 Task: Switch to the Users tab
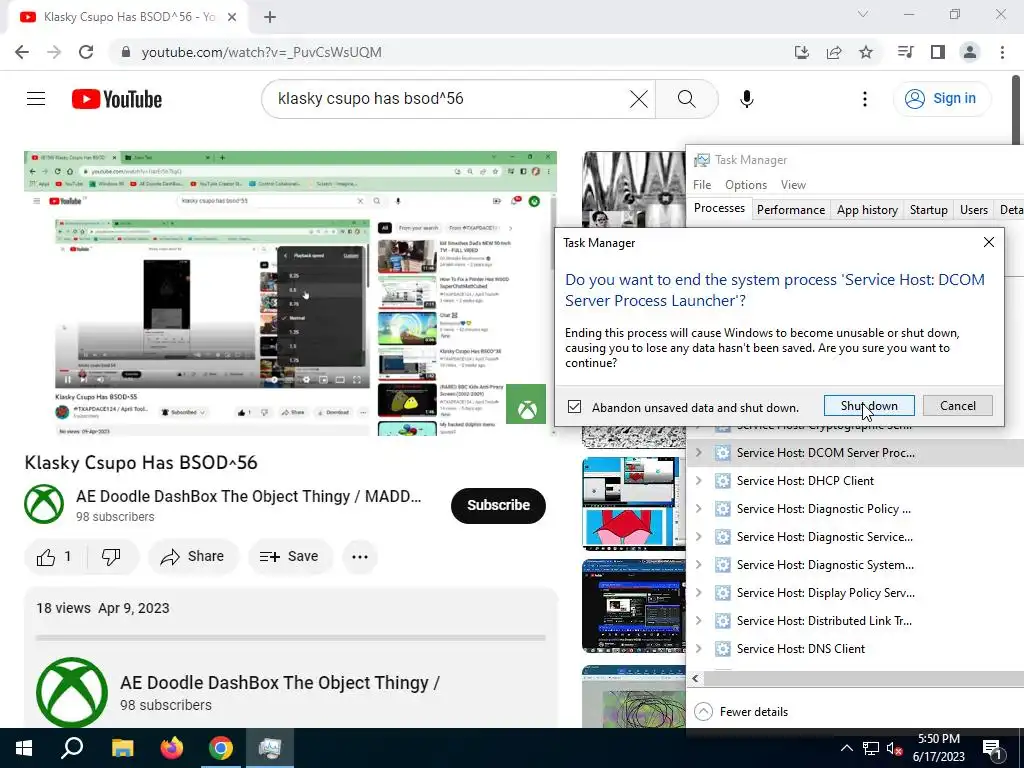(x=974, y=210)
